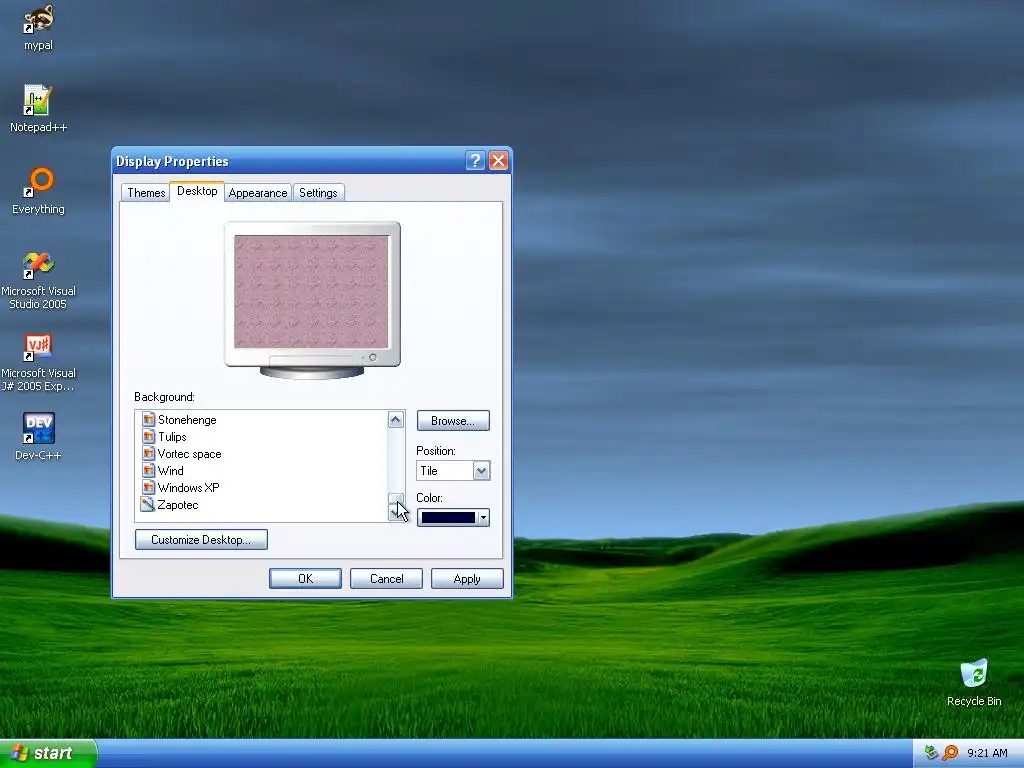The image size is (1024, 768).
Task: Switch to the Themes tab
Action: [x=146, y=193]
